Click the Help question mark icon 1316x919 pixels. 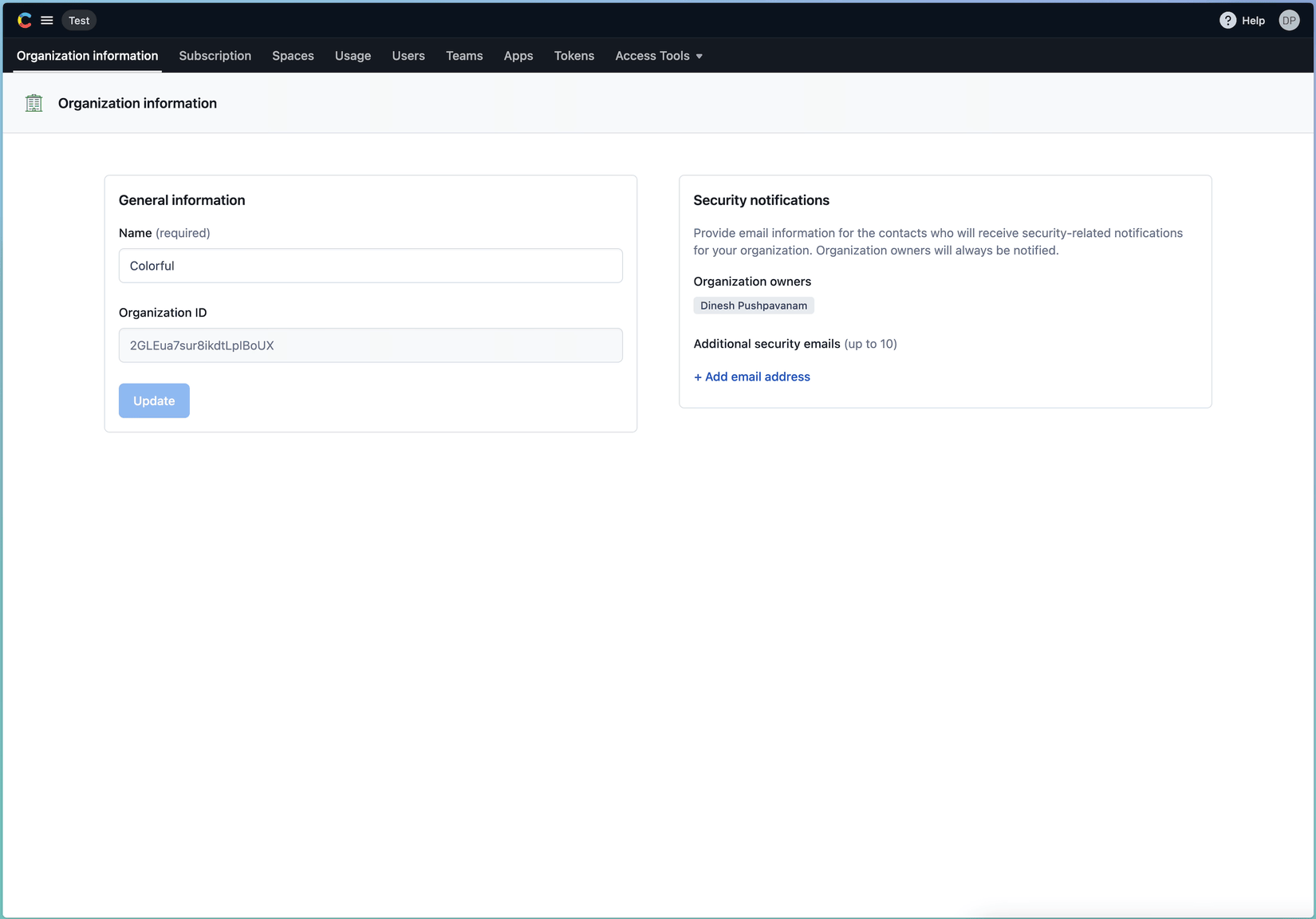click(1227, 21)
